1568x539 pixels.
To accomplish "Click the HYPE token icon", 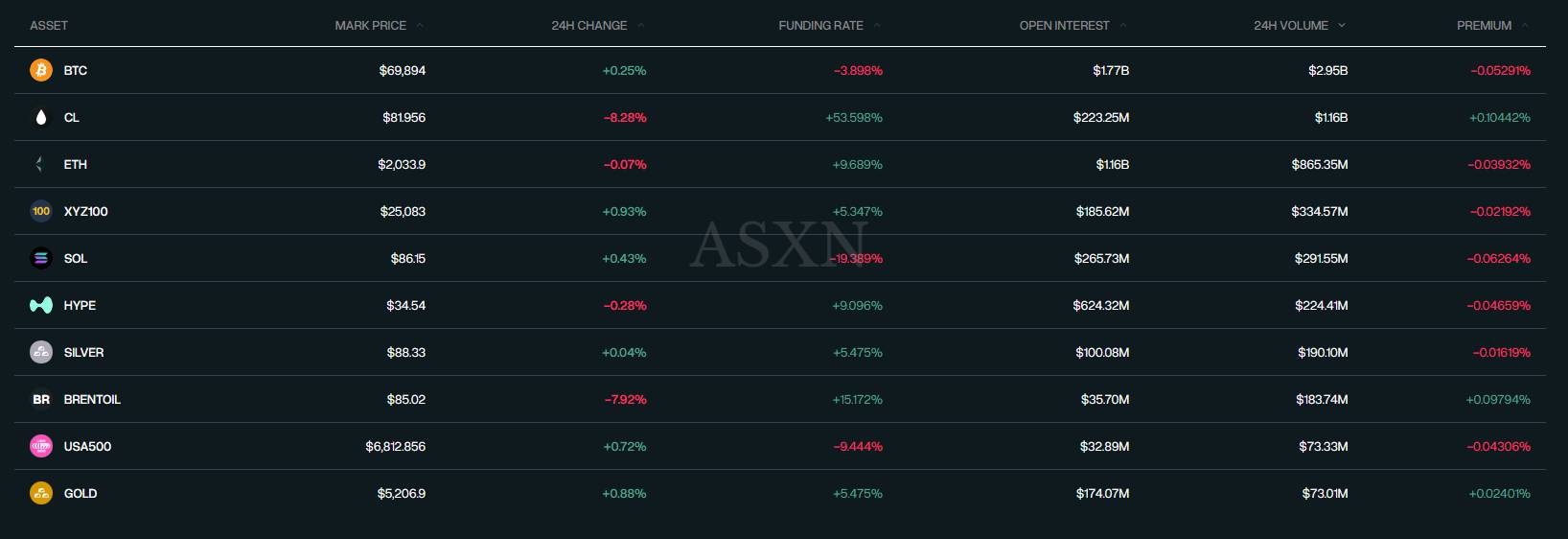I will pos(40,305).
